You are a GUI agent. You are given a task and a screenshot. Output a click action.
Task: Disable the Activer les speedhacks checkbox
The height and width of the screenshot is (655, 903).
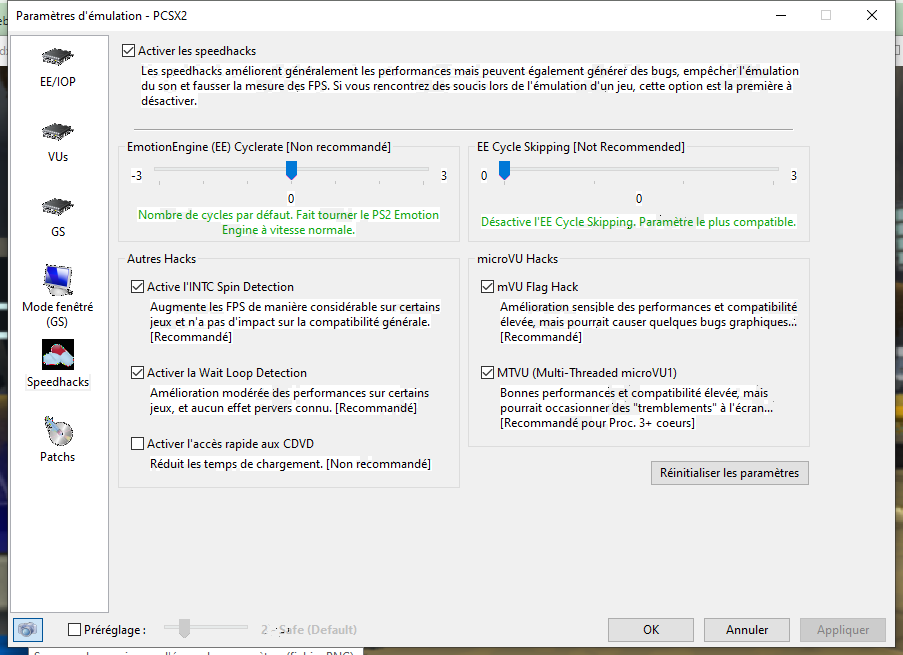128,50
